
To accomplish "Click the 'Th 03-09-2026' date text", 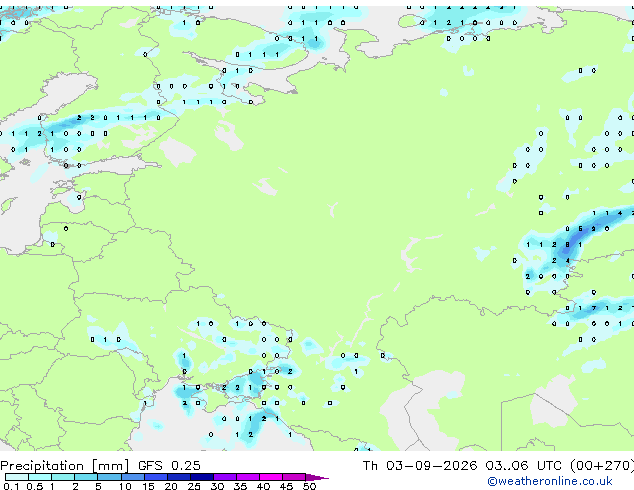I will (x=420, y=466).
